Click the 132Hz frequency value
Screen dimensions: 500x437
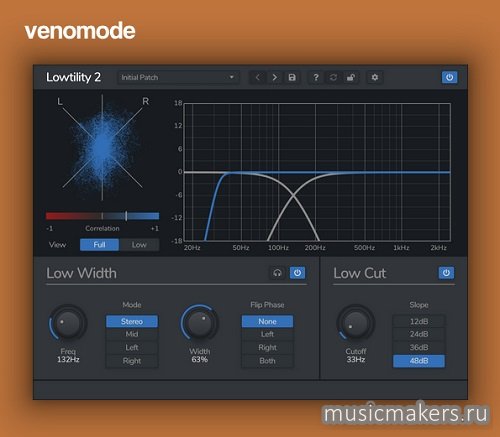click(68, 360)
